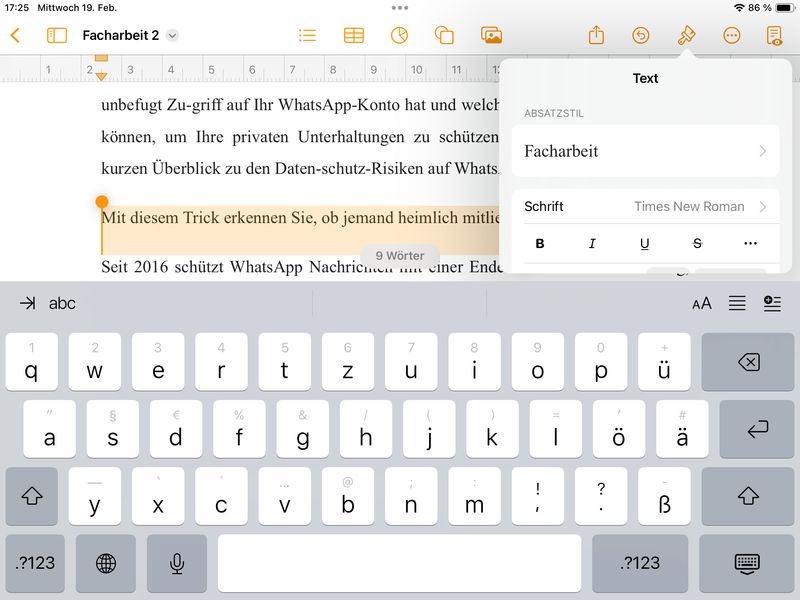800x600 pixels.
Task: Tap the share icon
Action: [x=596, y=35]
